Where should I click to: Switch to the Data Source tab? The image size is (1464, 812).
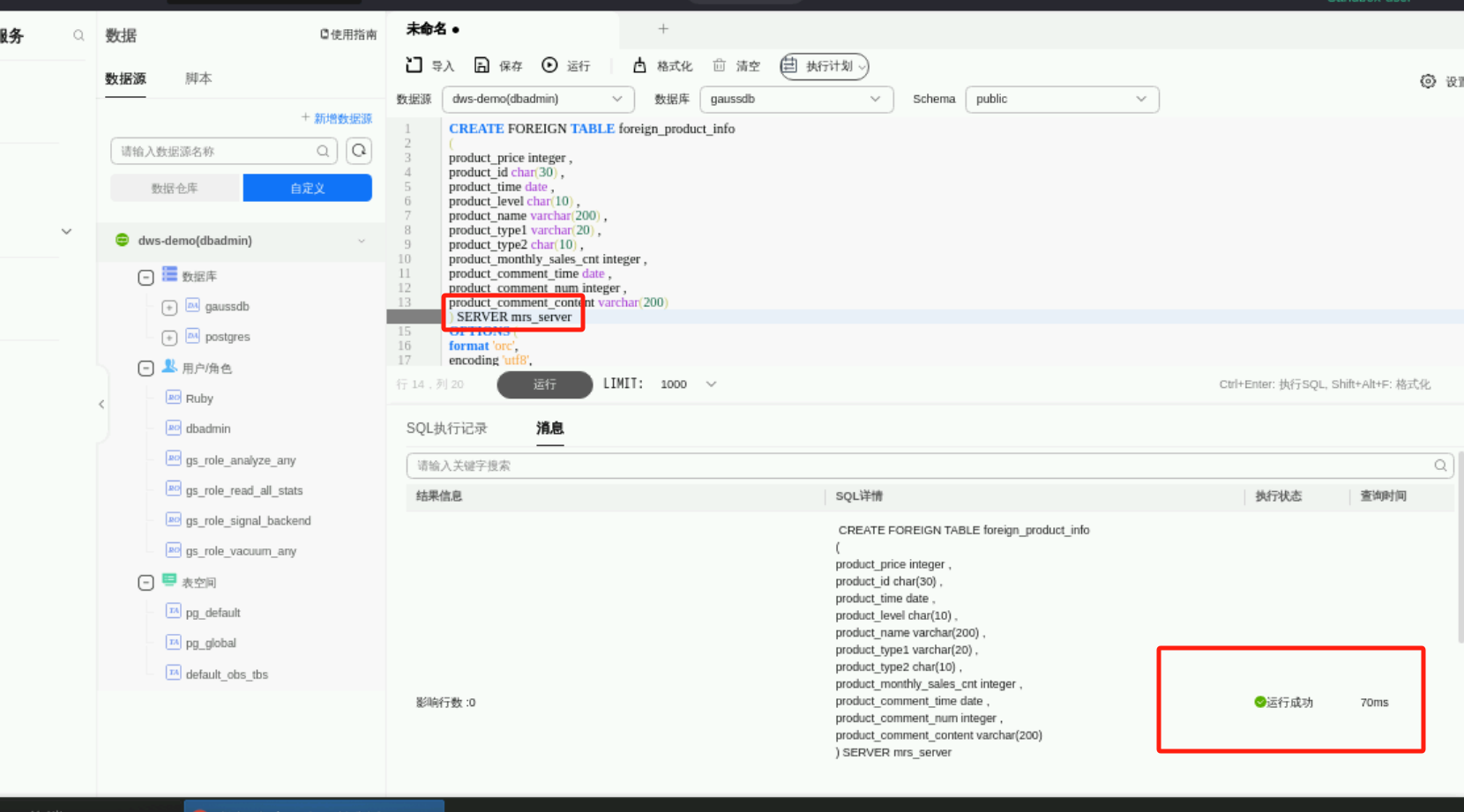point(125,78)
